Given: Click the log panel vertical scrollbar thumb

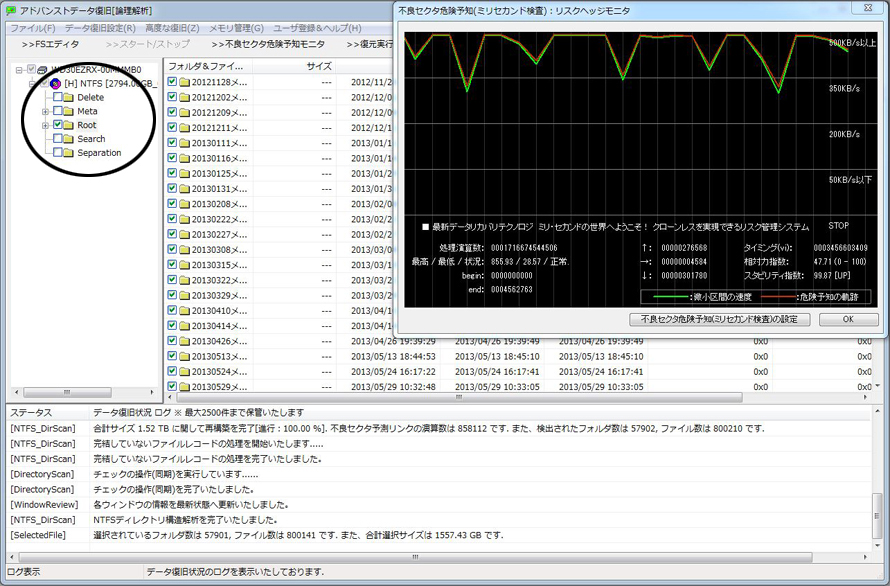Looking at the screenshot, I should pos(878,516).
